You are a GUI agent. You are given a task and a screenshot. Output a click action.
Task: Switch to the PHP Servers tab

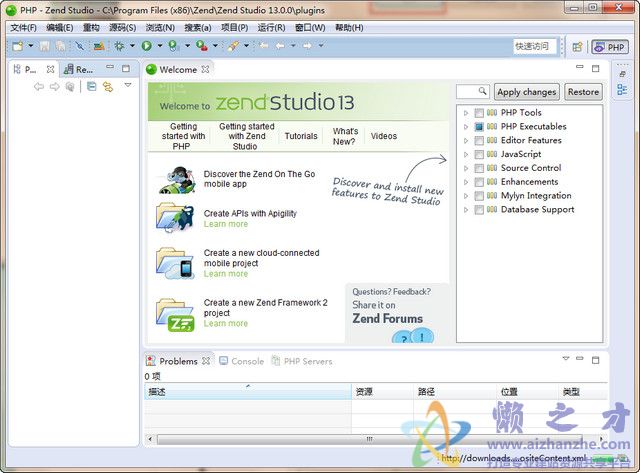click(x=302, y=361)
